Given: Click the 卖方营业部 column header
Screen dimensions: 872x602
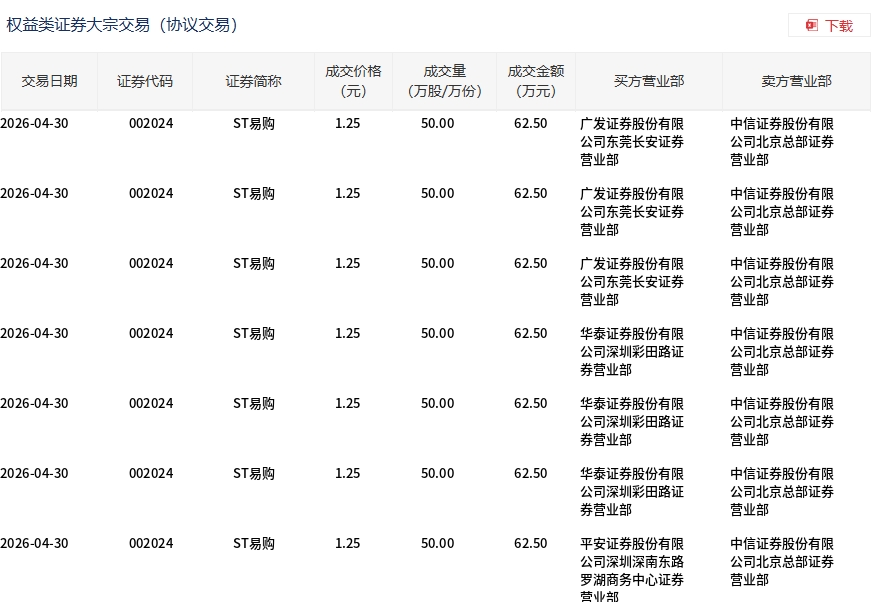Looking at the screenshot, I should pos(796,81).
